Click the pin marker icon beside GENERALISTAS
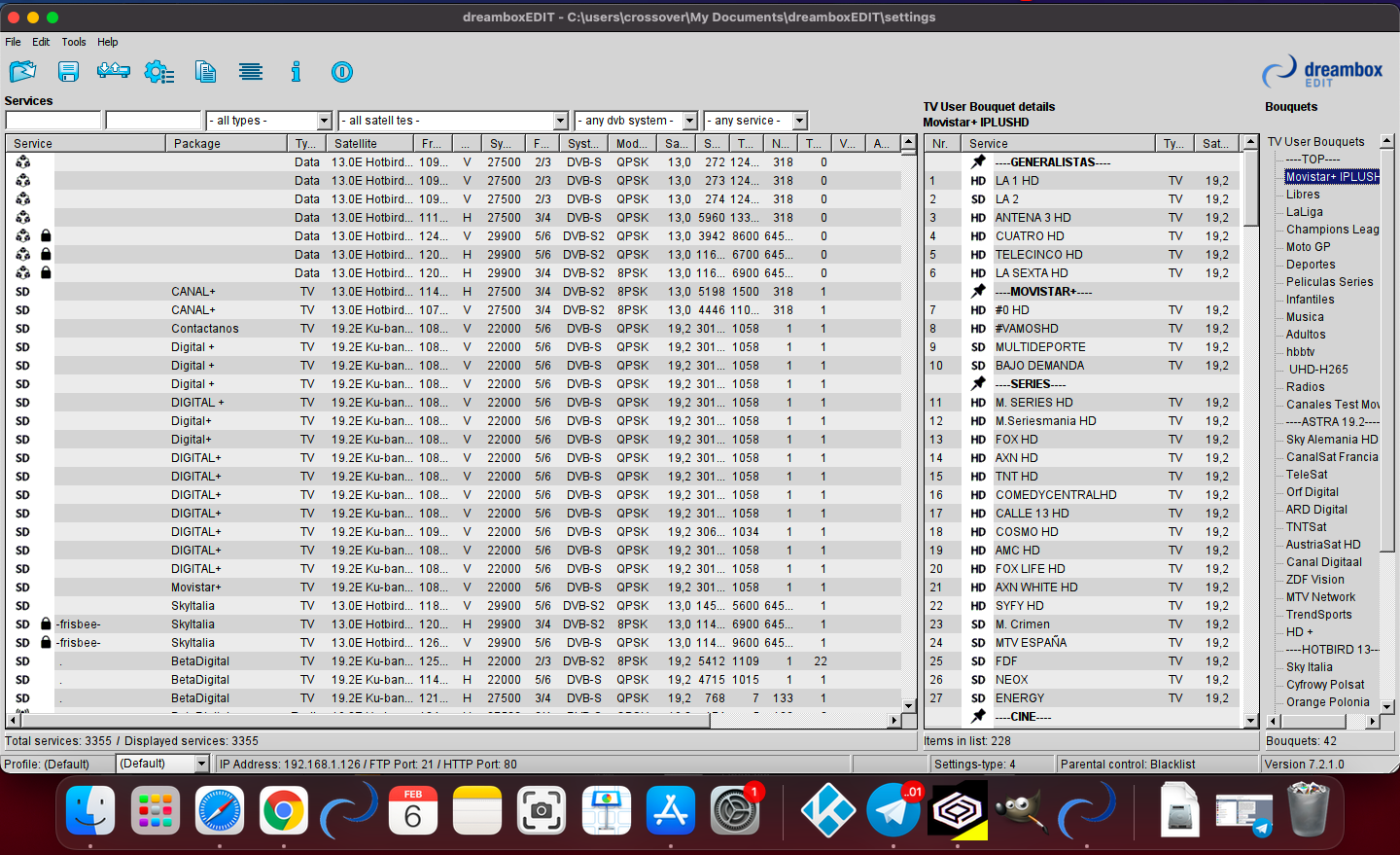The height and width of the screenshot is (855, 1400). (x=978, y=161)
